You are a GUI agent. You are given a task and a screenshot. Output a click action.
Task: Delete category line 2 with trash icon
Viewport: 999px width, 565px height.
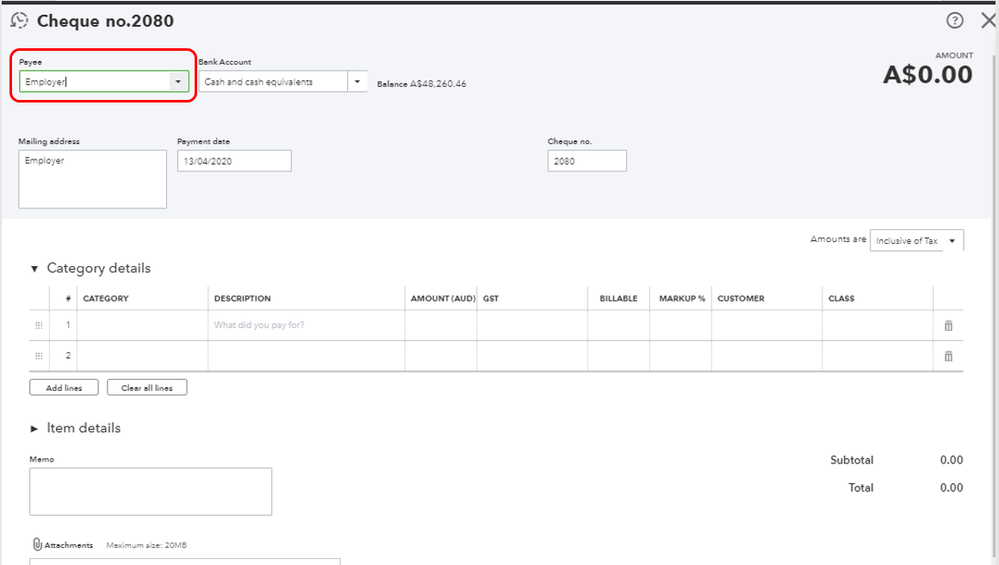click(x=948, y=356)
